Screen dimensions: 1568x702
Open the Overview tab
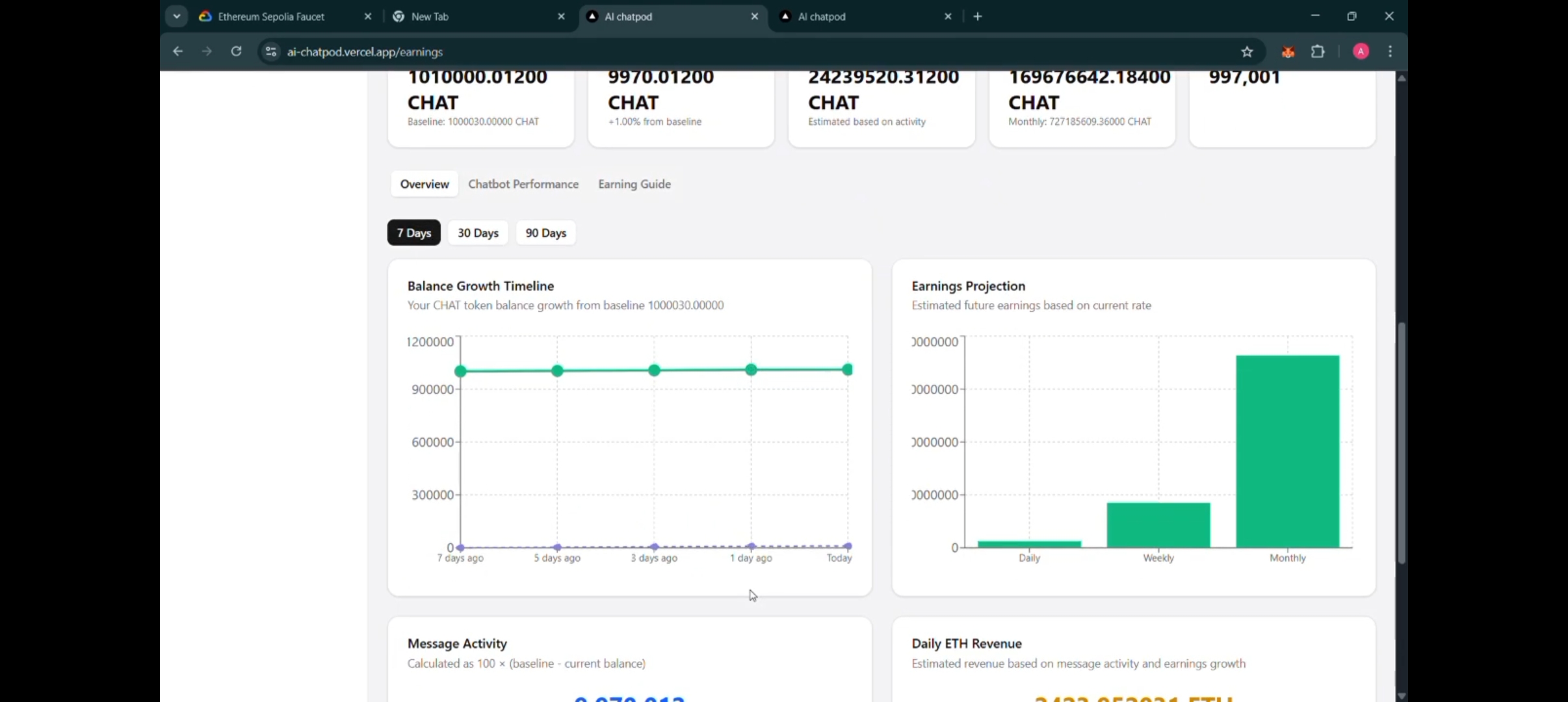(424, 184)
